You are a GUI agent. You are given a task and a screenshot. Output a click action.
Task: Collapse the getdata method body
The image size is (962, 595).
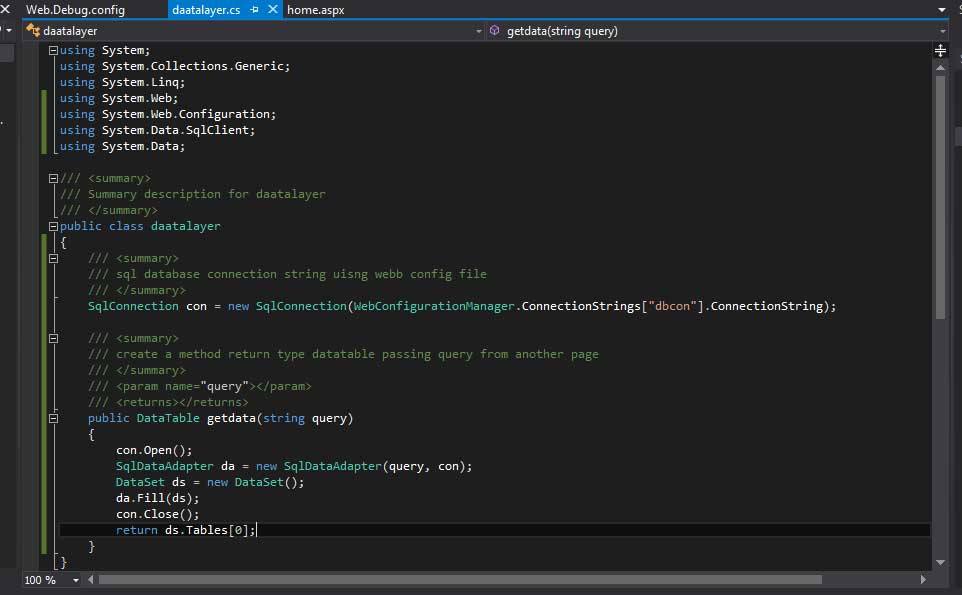[x=53, y=418]
